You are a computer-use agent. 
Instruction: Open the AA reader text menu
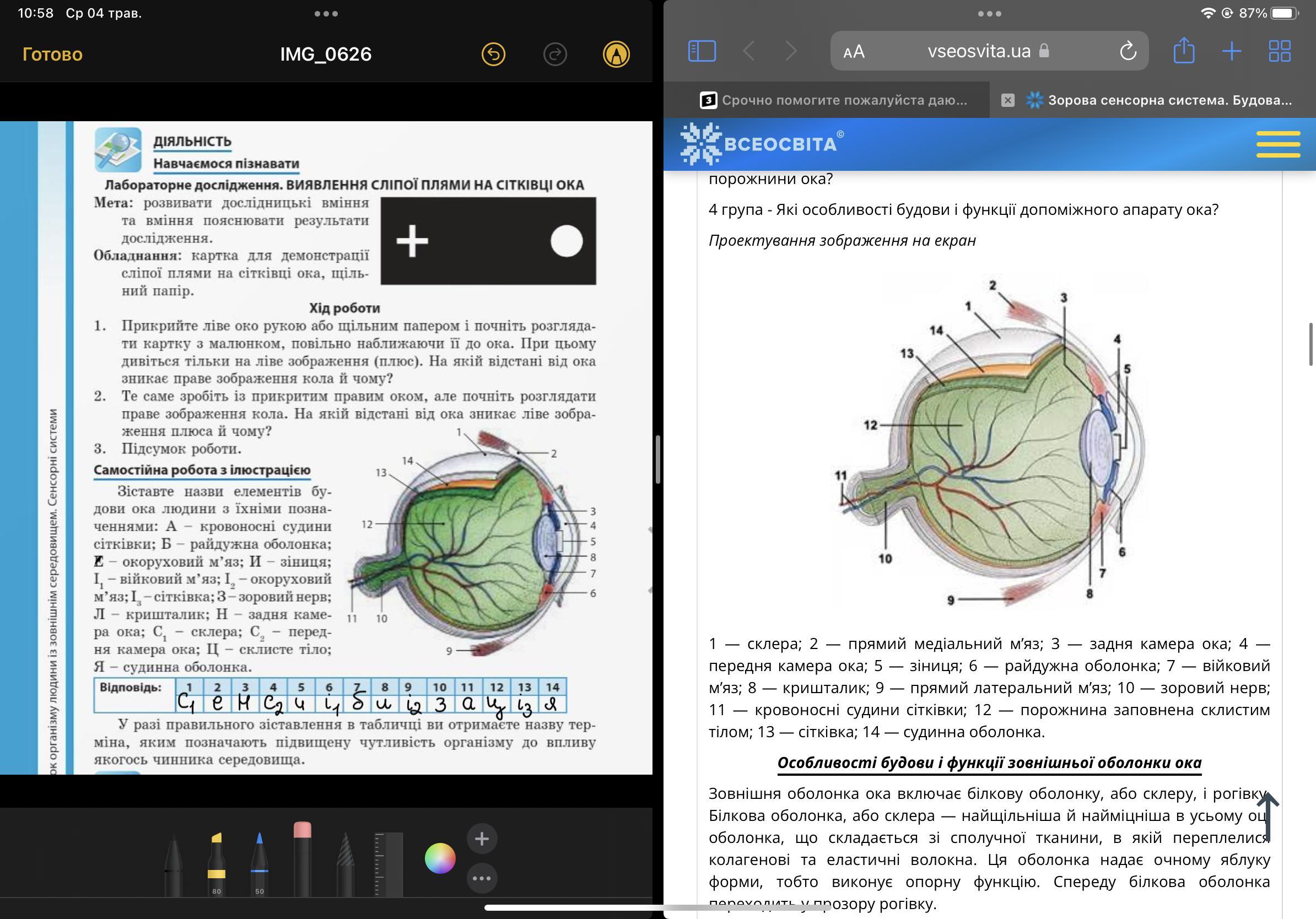pyautogui.click(x=854, y=52)
